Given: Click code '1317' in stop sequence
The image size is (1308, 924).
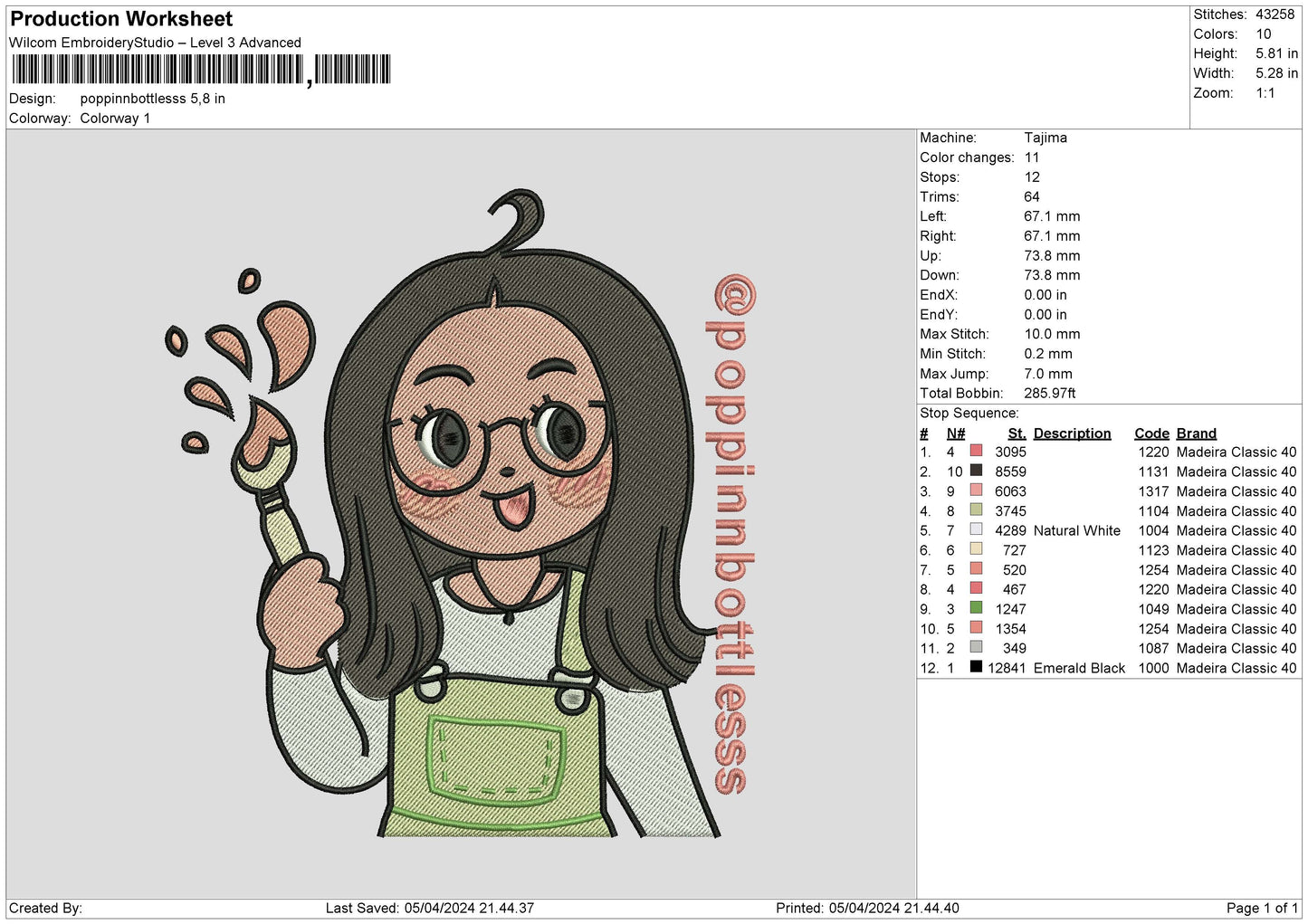Looking at the screenshot, I should [1153, 491].
